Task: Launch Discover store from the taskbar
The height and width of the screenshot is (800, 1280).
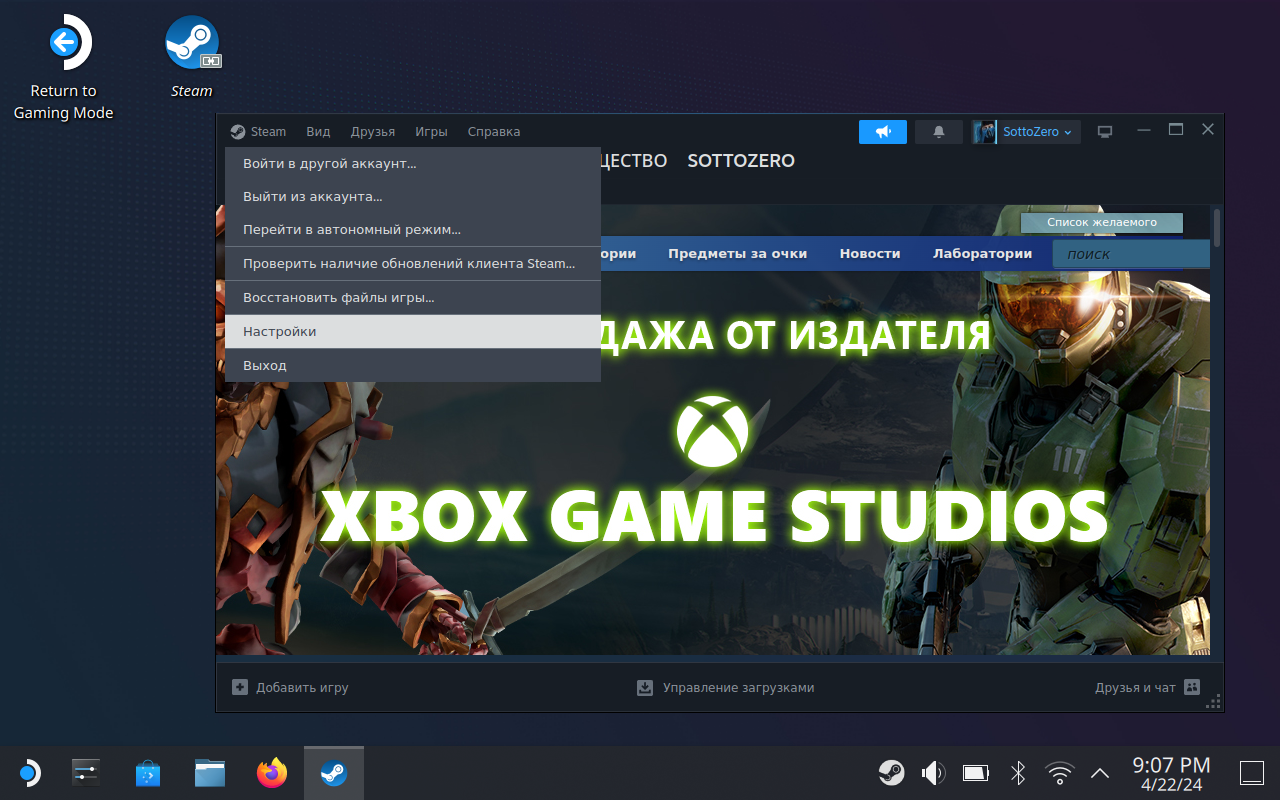Action: pos(148,773)
